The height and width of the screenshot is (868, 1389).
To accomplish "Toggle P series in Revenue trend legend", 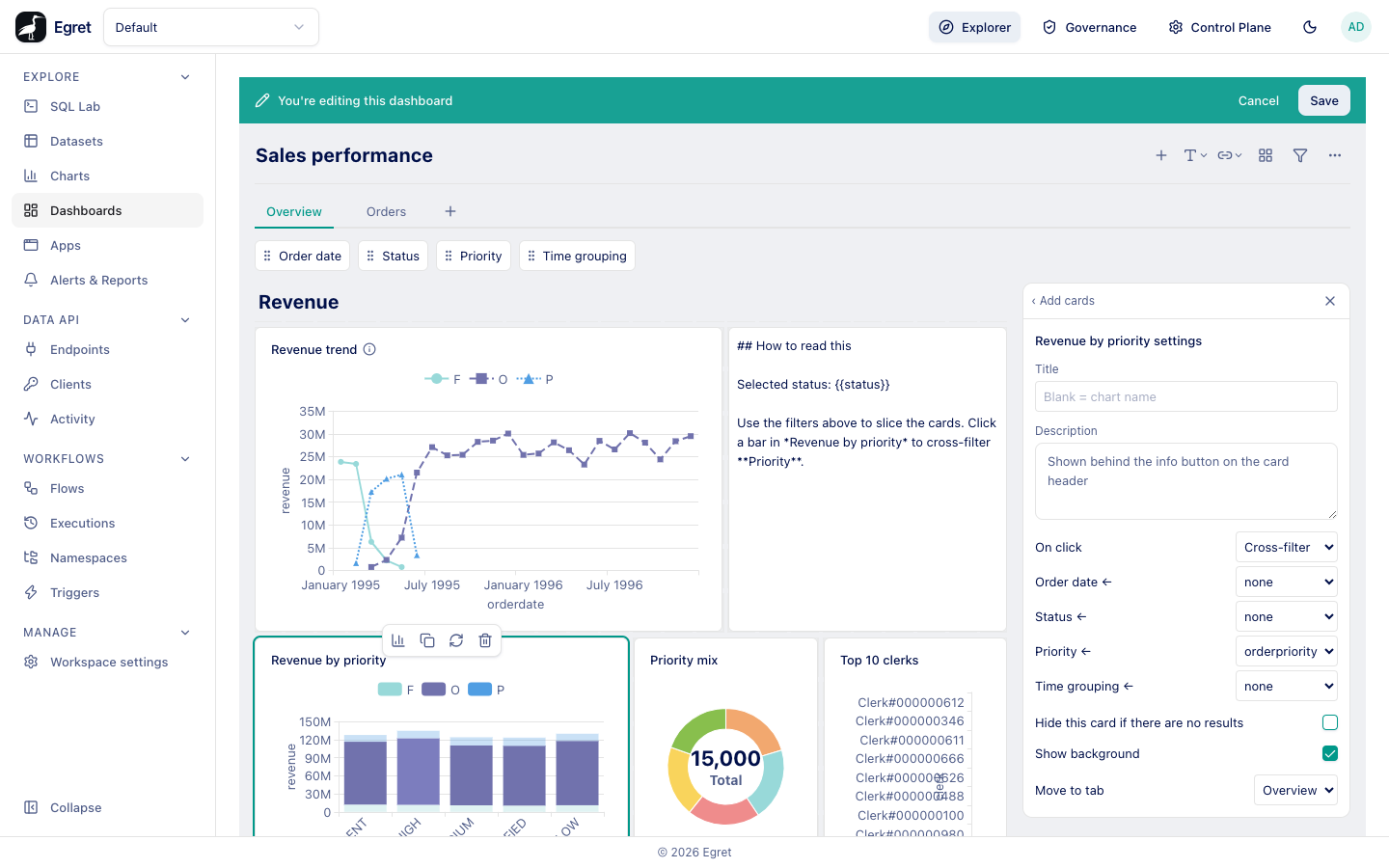I will click(x=534, y=379).
